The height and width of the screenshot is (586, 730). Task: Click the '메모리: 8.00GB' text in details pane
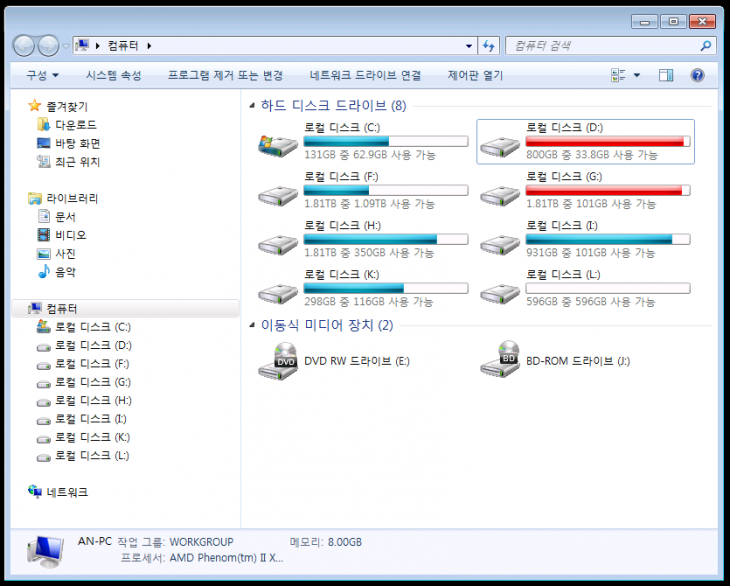(325, 542)
